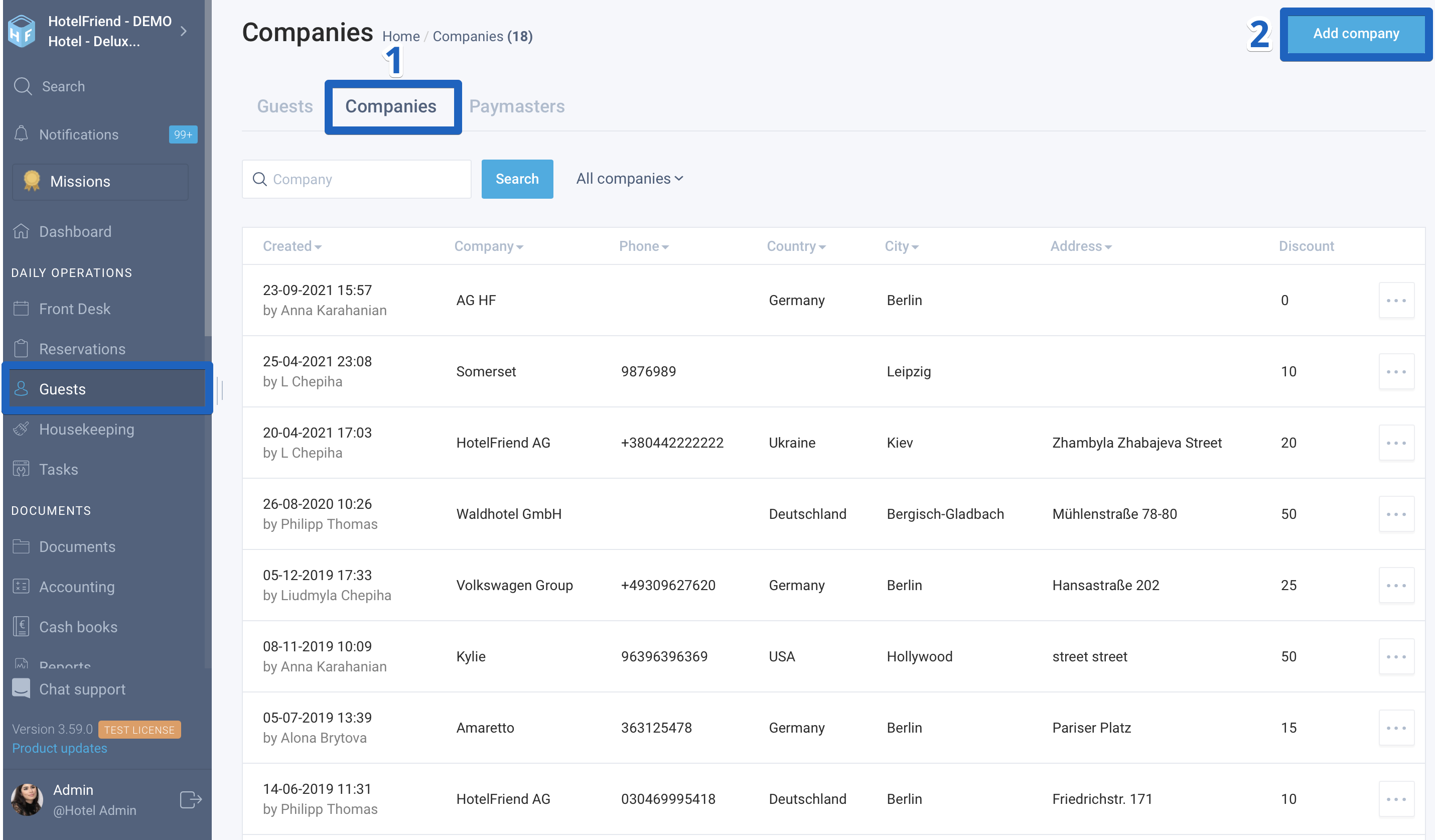
Task: Open Notifications bell in sidebar
Action: [21, 134]
